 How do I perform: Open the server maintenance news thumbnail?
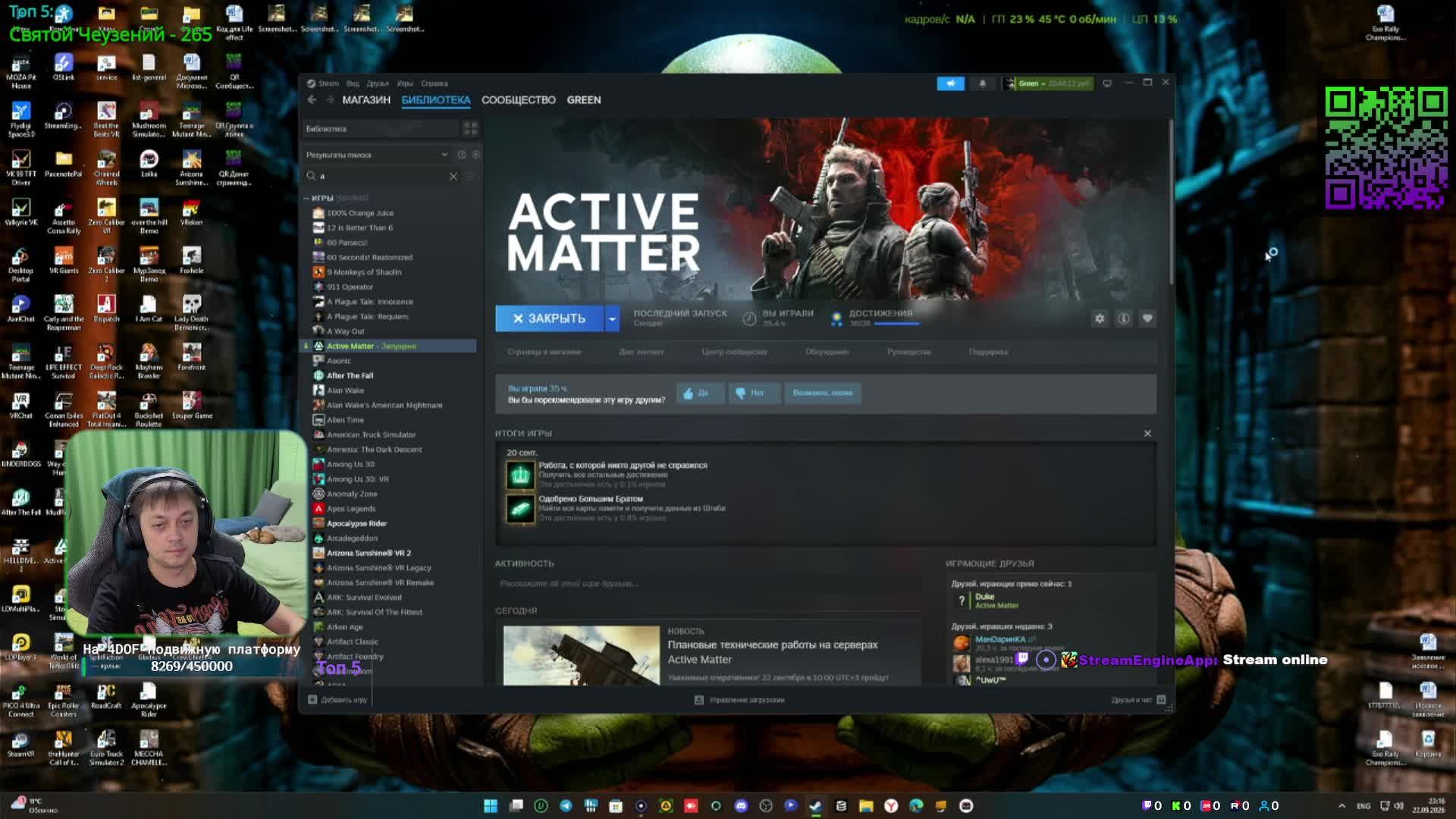(x=582, y=655)
